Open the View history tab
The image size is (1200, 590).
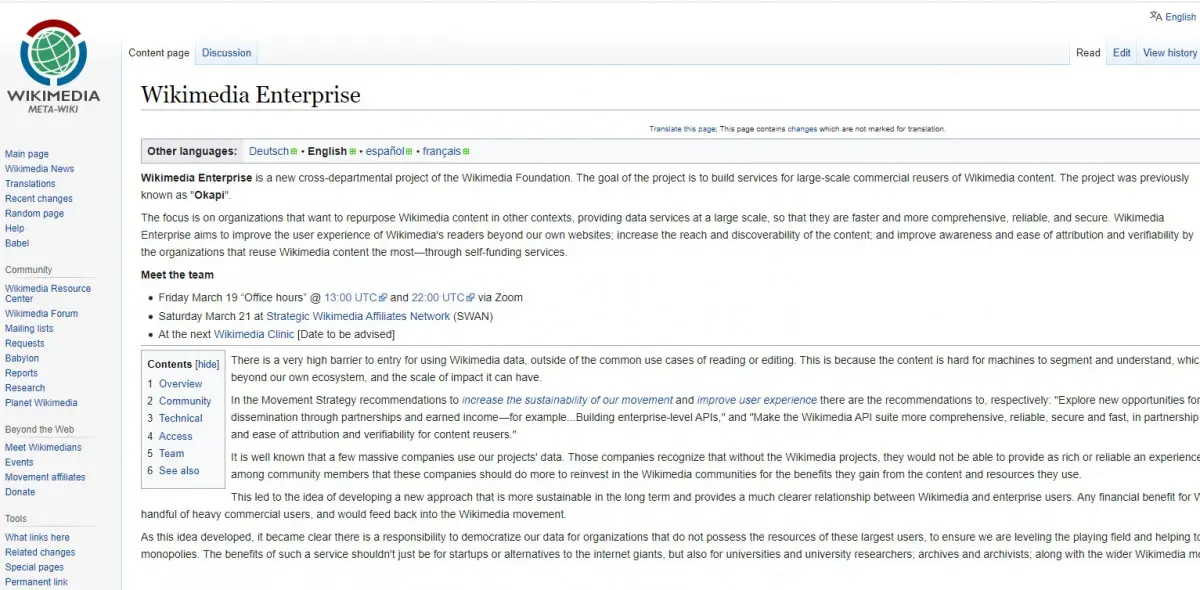[x=1170, y=53]
